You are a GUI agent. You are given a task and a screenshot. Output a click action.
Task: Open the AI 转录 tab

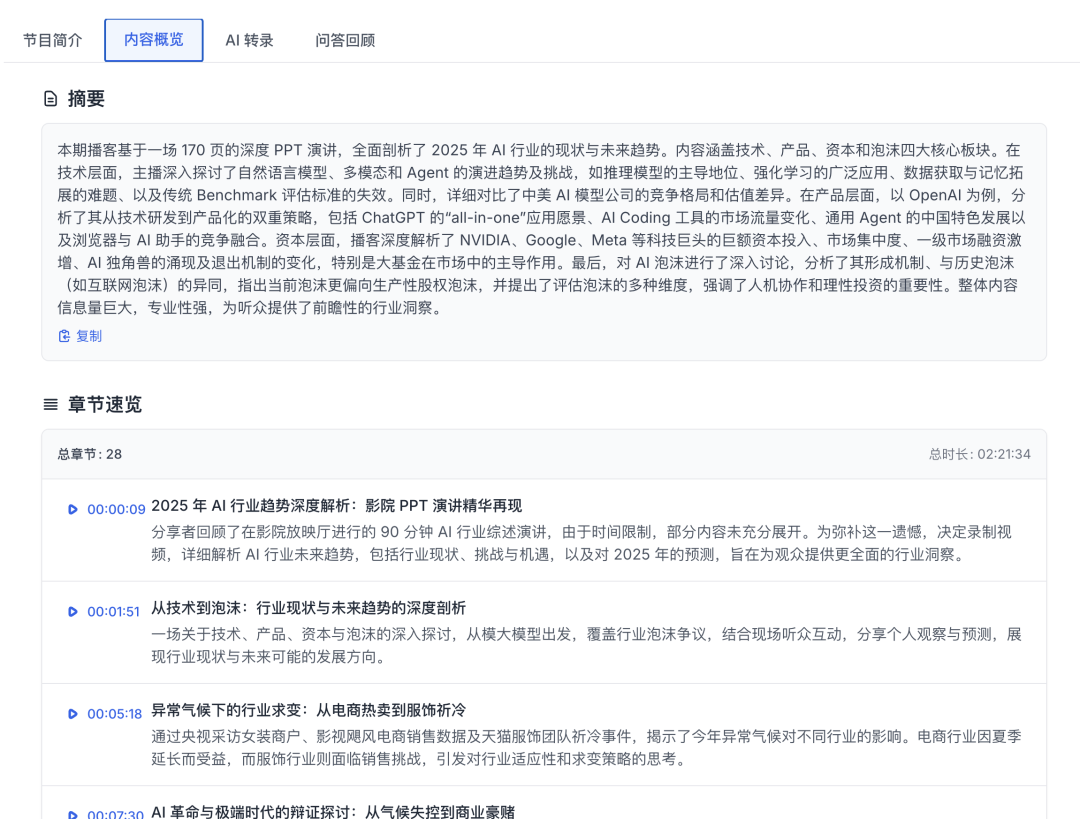tap(250, 40)
